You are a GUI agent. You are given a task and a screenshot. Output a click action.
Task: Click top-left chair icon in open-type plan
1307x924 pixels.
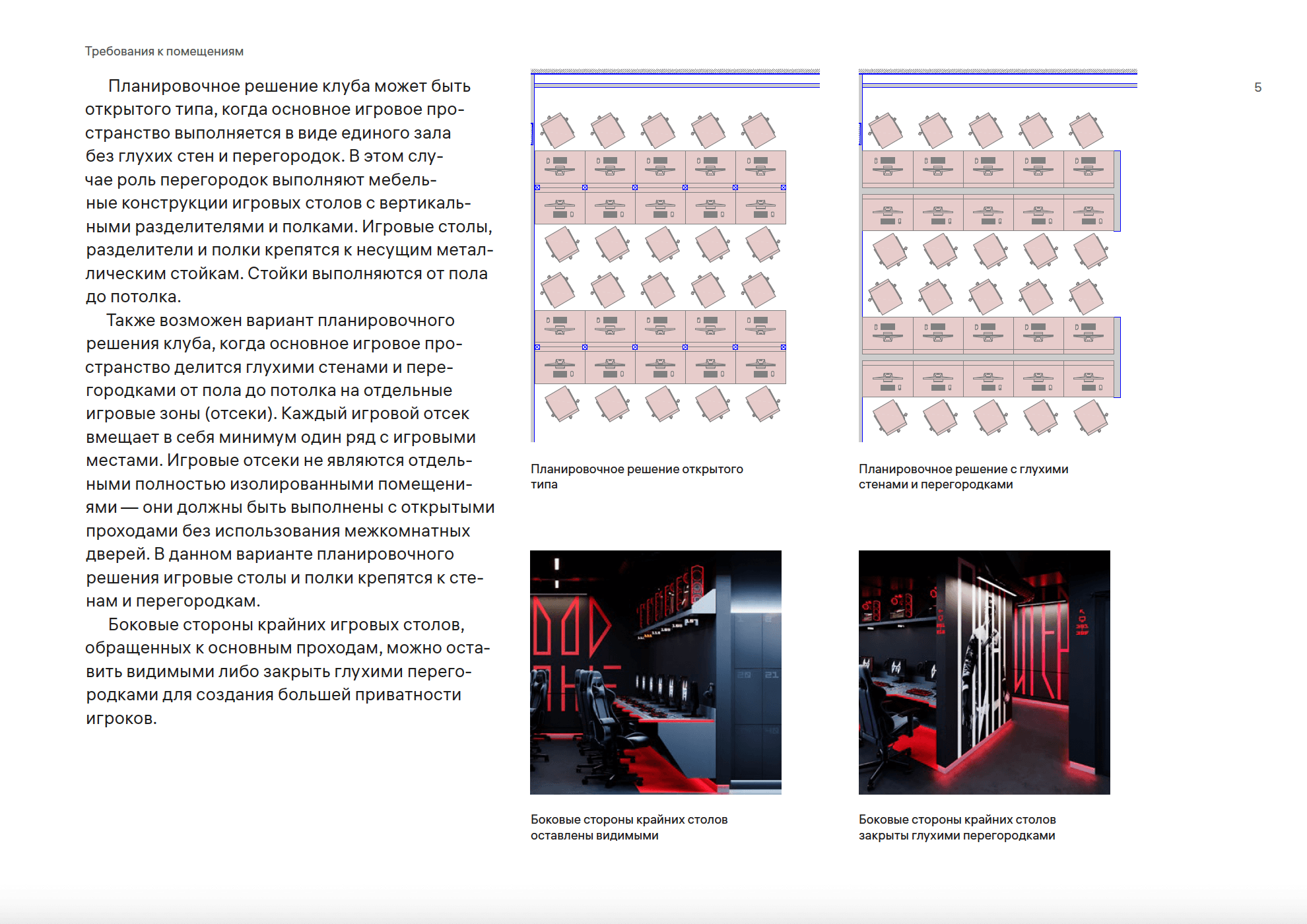557,130
